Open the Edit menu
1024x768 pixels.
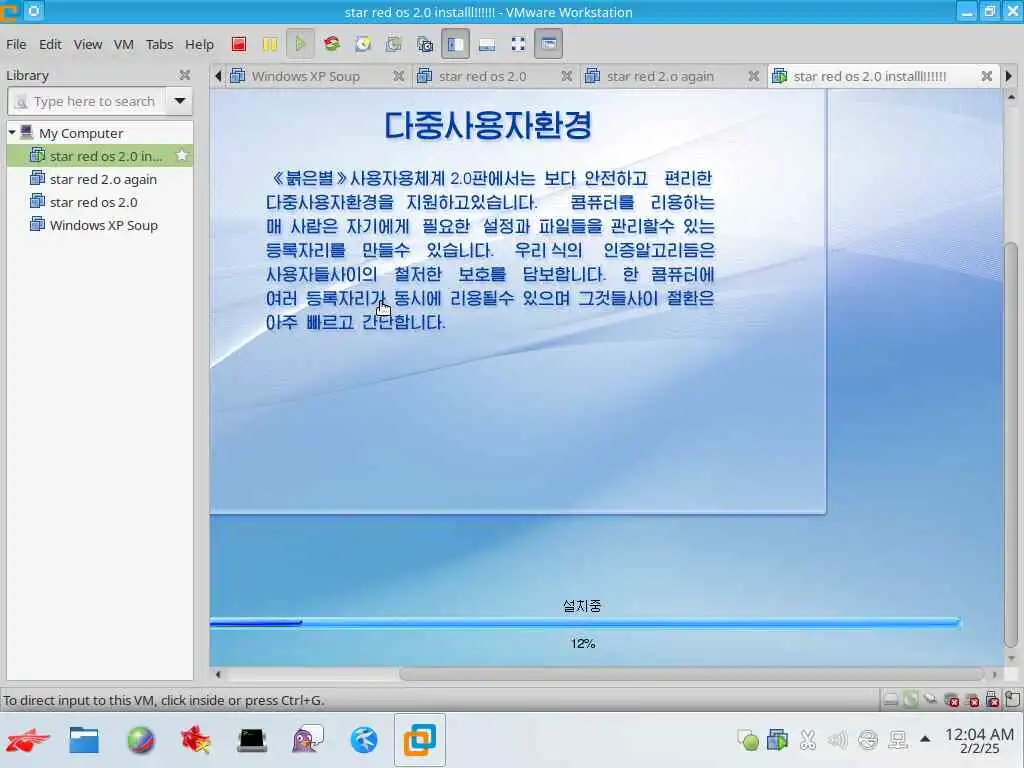tap(50, 44)
